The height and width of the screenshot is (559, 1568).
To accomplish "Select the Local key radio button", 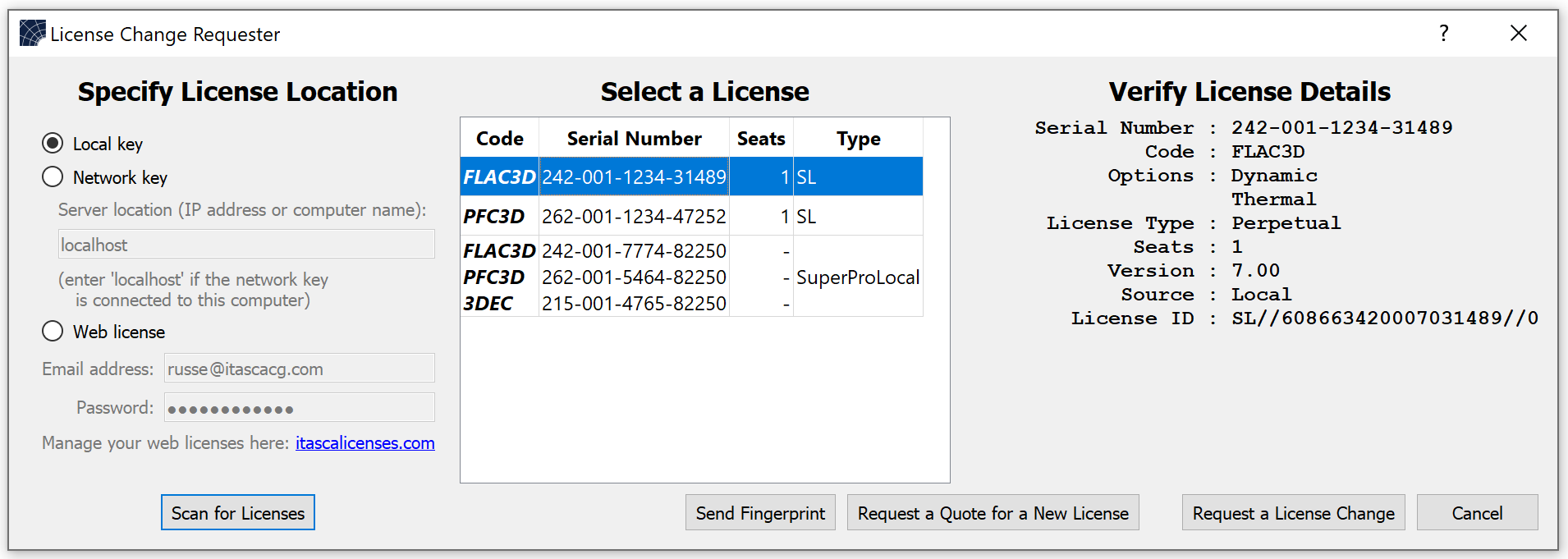I will tap(53, 144).
